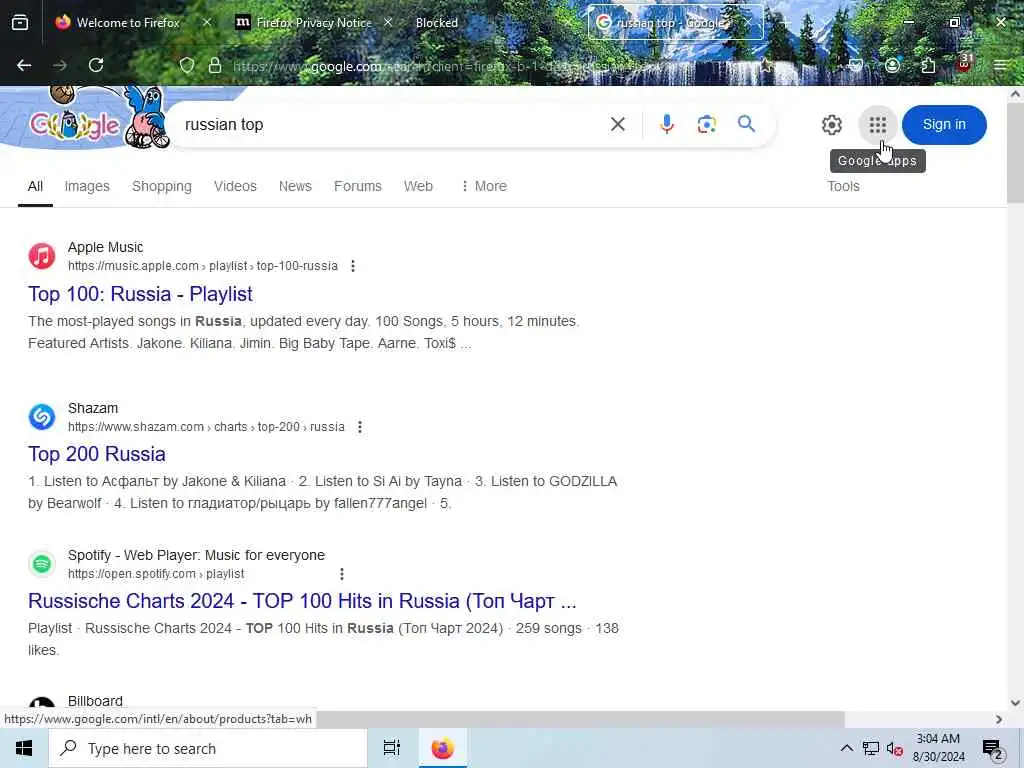Show hidden tray icons chevron
The image size is (1024, 768).
click(x=846, y=748)
